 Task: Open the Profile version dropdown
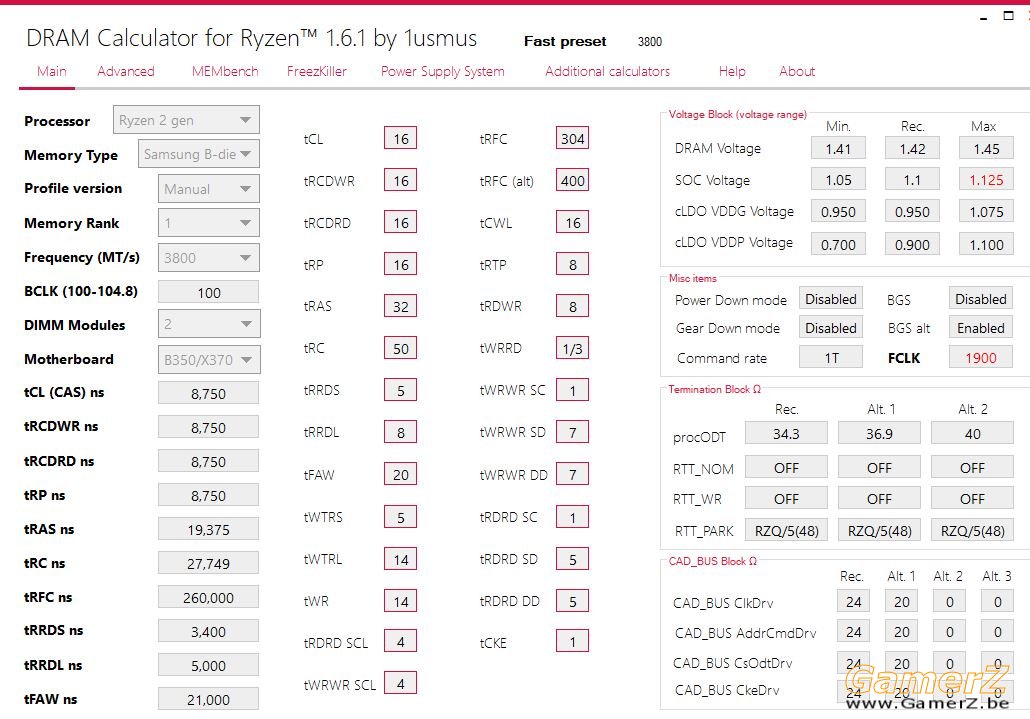[208, 188]
